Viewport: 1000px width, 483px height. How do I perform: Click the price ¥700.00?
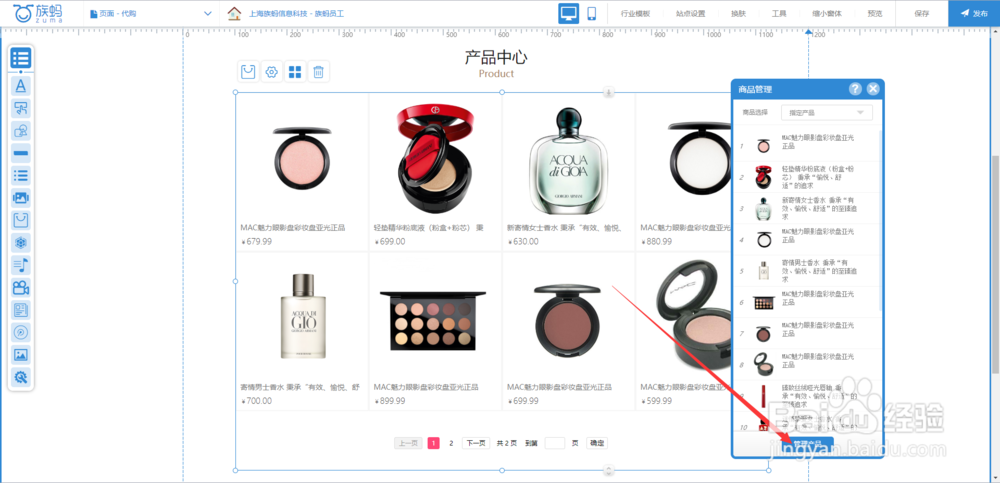click(x=256, y=401)
